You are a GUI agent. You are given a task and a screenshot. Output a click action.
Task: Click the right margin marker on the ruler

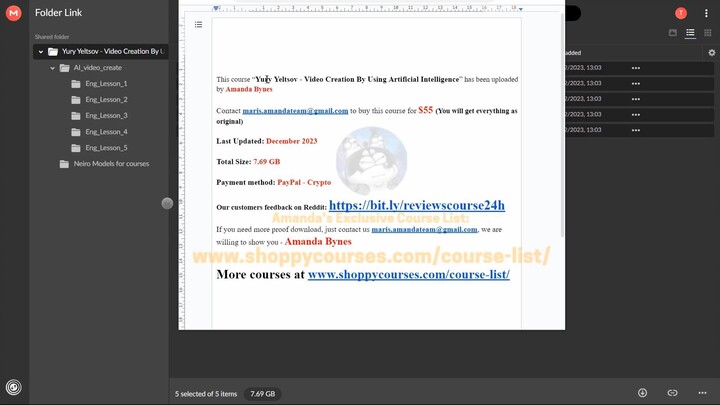pos(520,9)
